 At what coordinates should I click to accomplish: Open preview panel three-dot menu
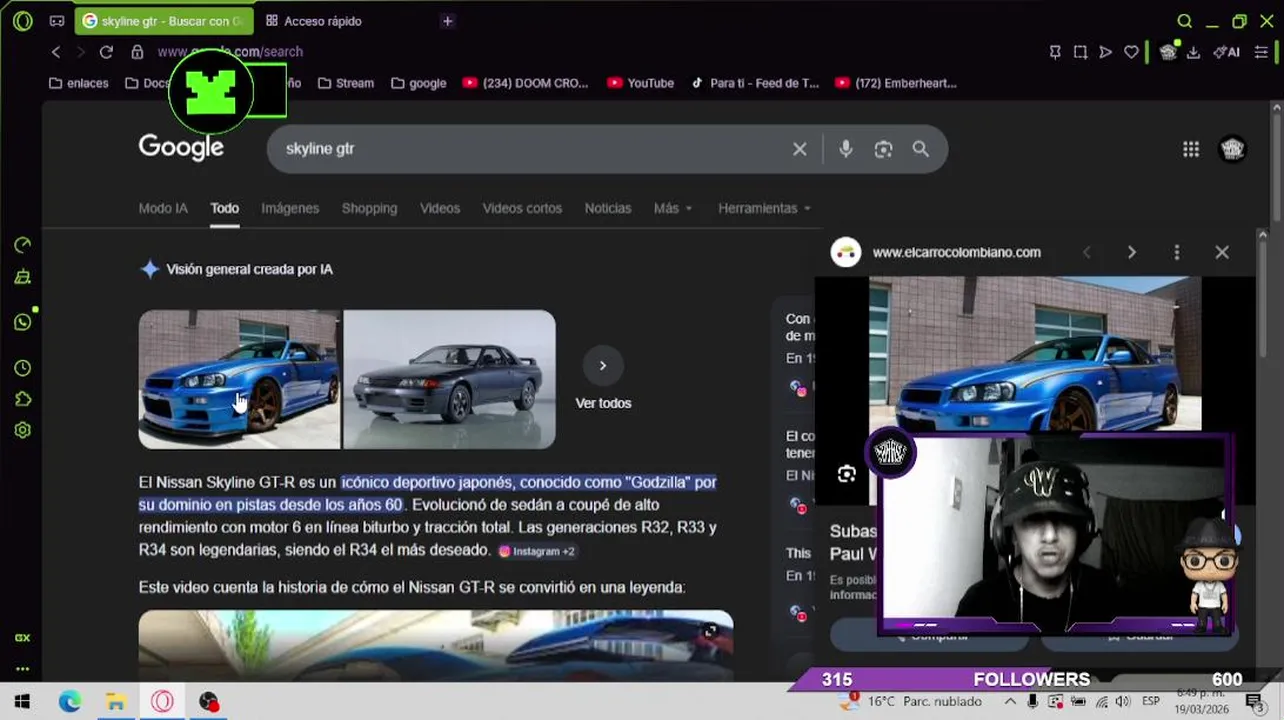coord(1176,252)
